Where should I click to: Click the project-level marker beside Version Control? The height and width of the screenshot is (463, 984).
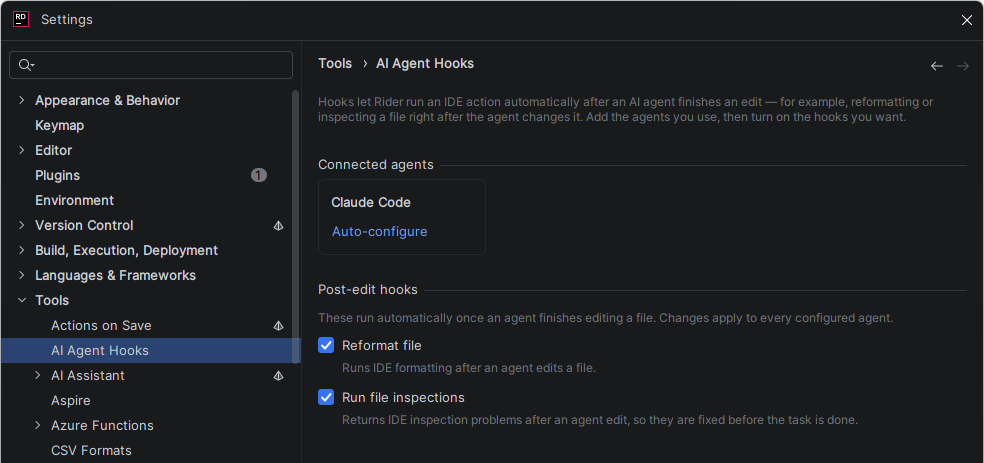279,225
